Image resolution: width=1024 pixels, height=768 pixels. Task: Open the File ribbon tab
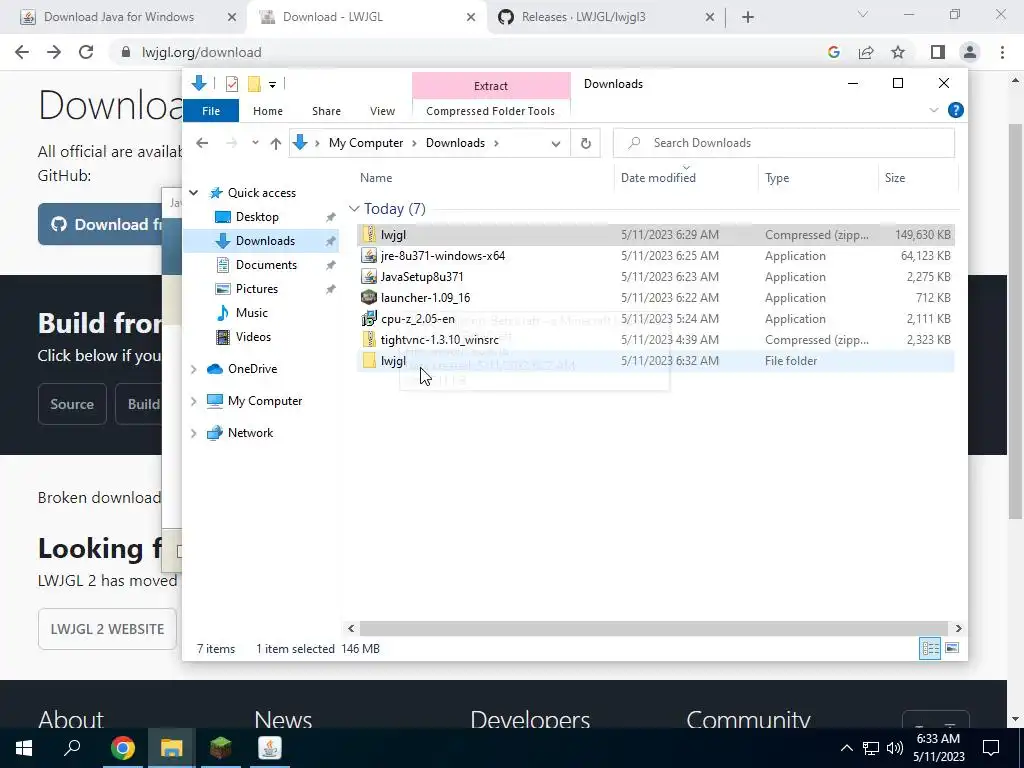(x=211, y=111)
